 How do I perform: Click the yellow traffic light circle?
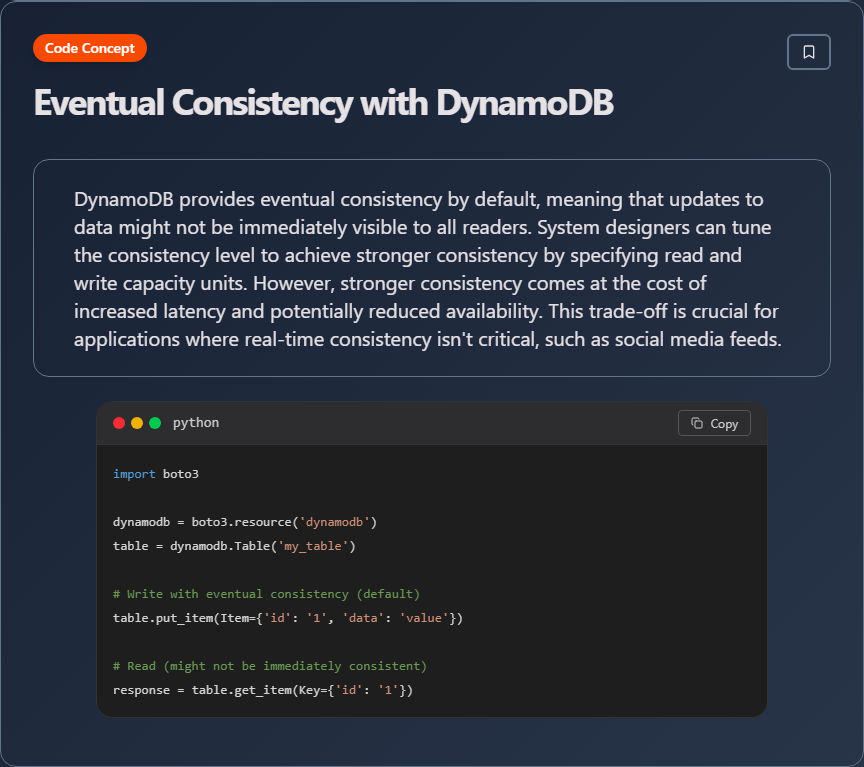pyautogui.click(x=136, y=422)
